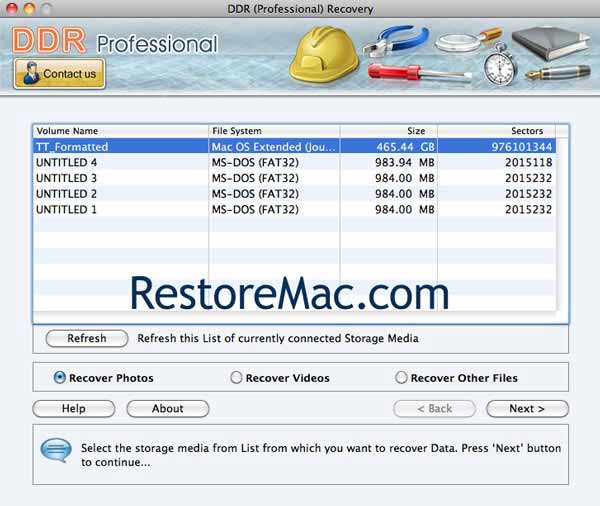This screenshot has width=600, height=506.
Task: Close the window with red button
Action: [12, 8]
